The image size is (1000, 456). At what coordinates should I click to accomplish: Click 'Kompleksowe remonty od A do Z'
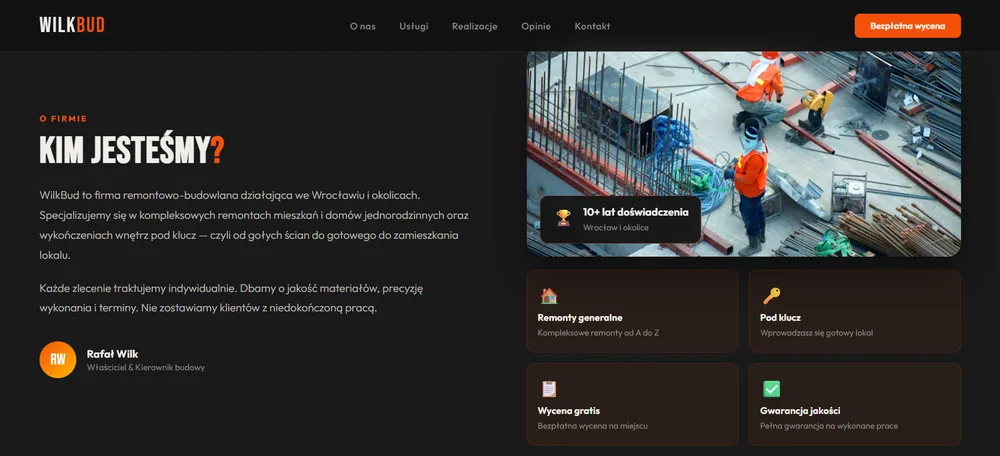[598, 333]
